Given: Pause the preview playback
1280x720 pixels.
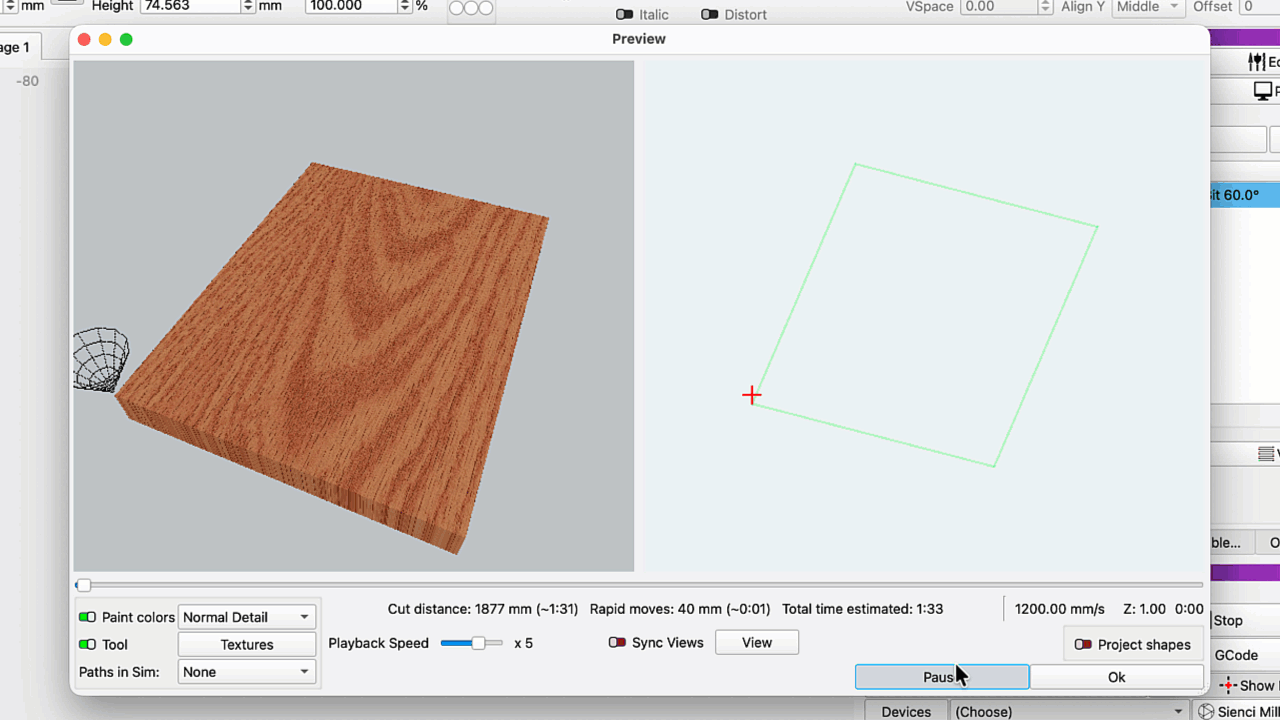Looking at the screenshot, I should [942, 677].
